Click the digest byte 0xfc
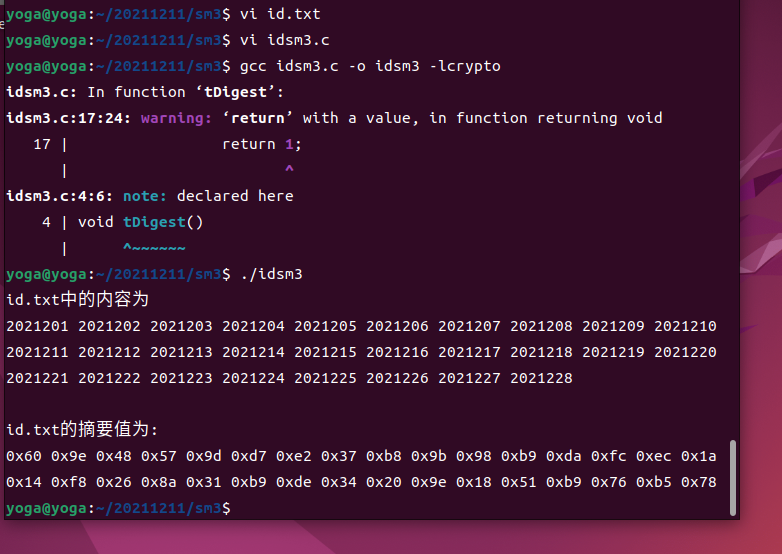This screenshot has width=782, height=554. (608, 456)
